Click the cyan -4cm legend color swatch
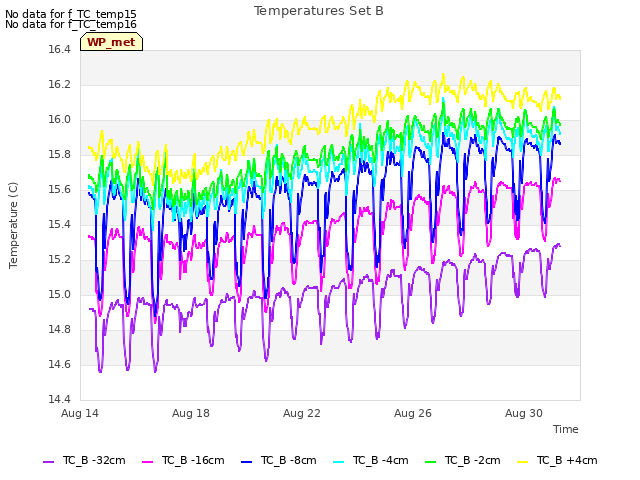This screenshot has height=480, width=640. click(x=338, y=462)
